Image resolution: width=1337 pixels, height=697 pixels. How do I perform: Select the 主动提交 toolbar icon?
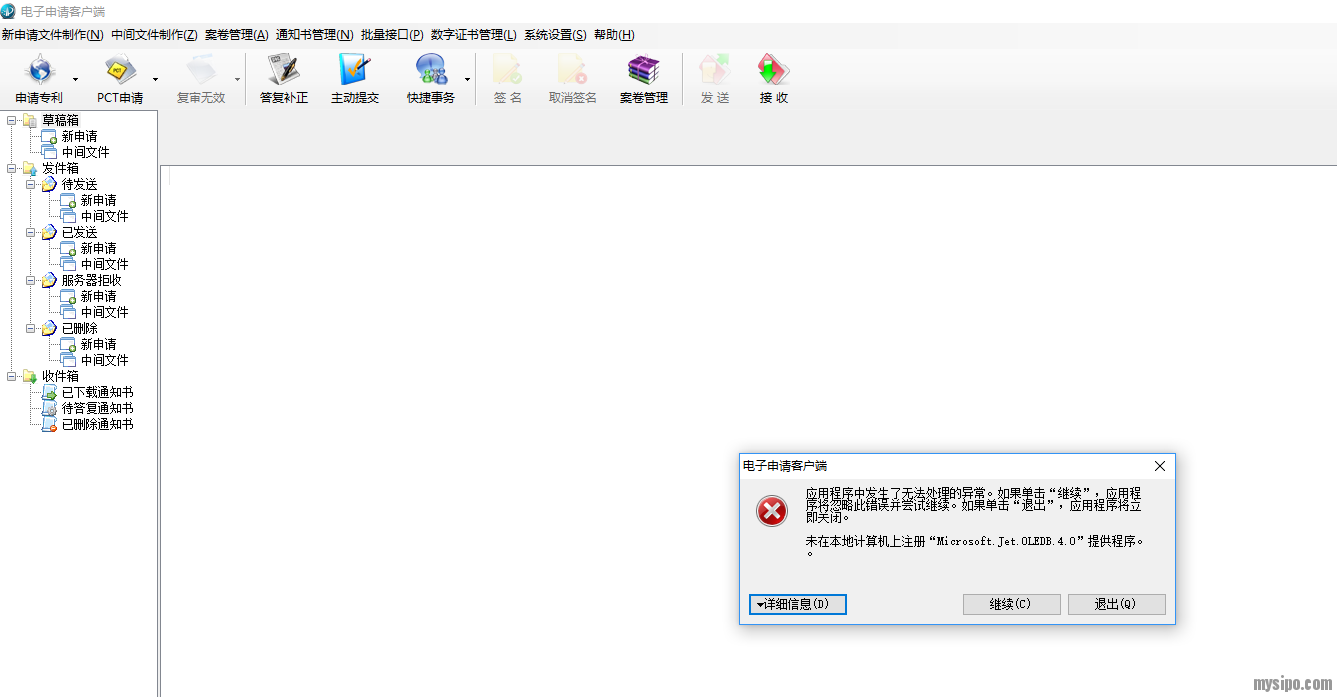(355, 72)
